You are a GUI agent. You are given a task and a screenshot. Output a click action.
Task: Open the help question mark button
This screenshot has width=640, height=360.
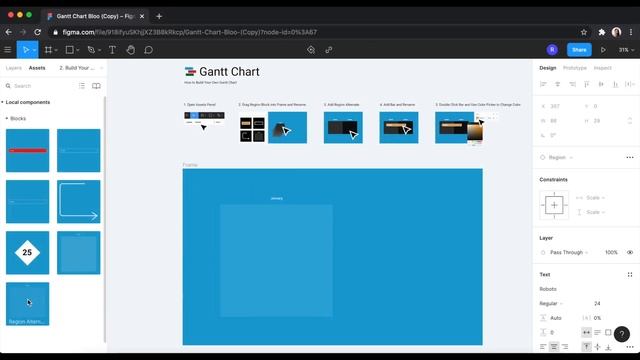click(x=622, y=334)
